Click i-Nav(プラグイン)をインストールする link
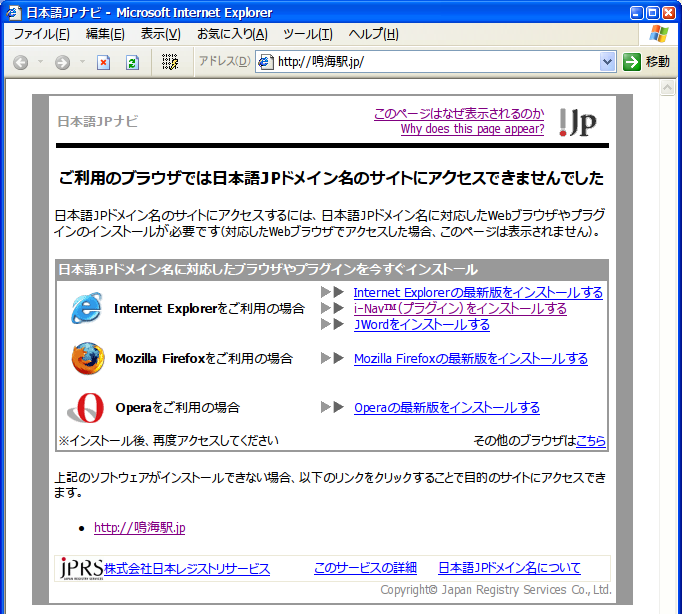Image resolution: width=682 pixels, height=614 pixels. (x=460, y=309)
